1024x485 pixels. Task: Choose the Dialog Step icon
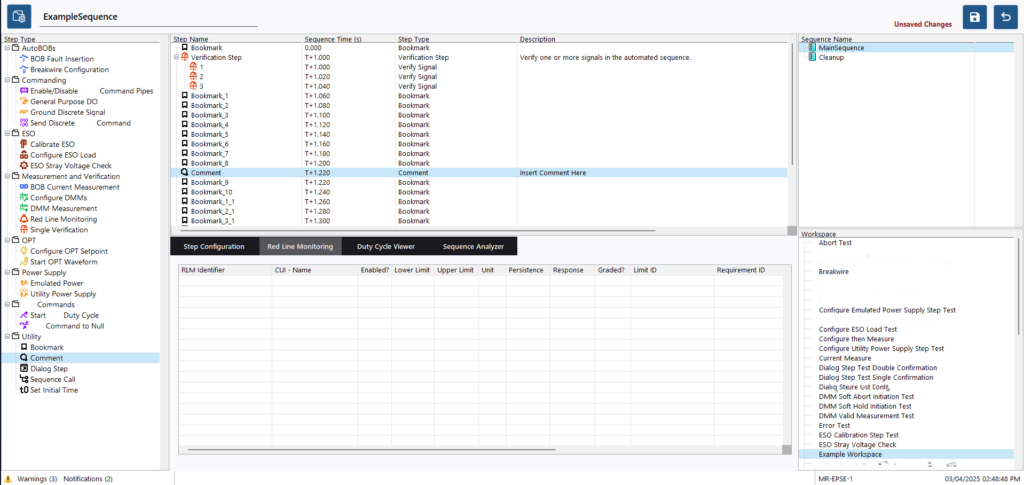pos(25,369)
